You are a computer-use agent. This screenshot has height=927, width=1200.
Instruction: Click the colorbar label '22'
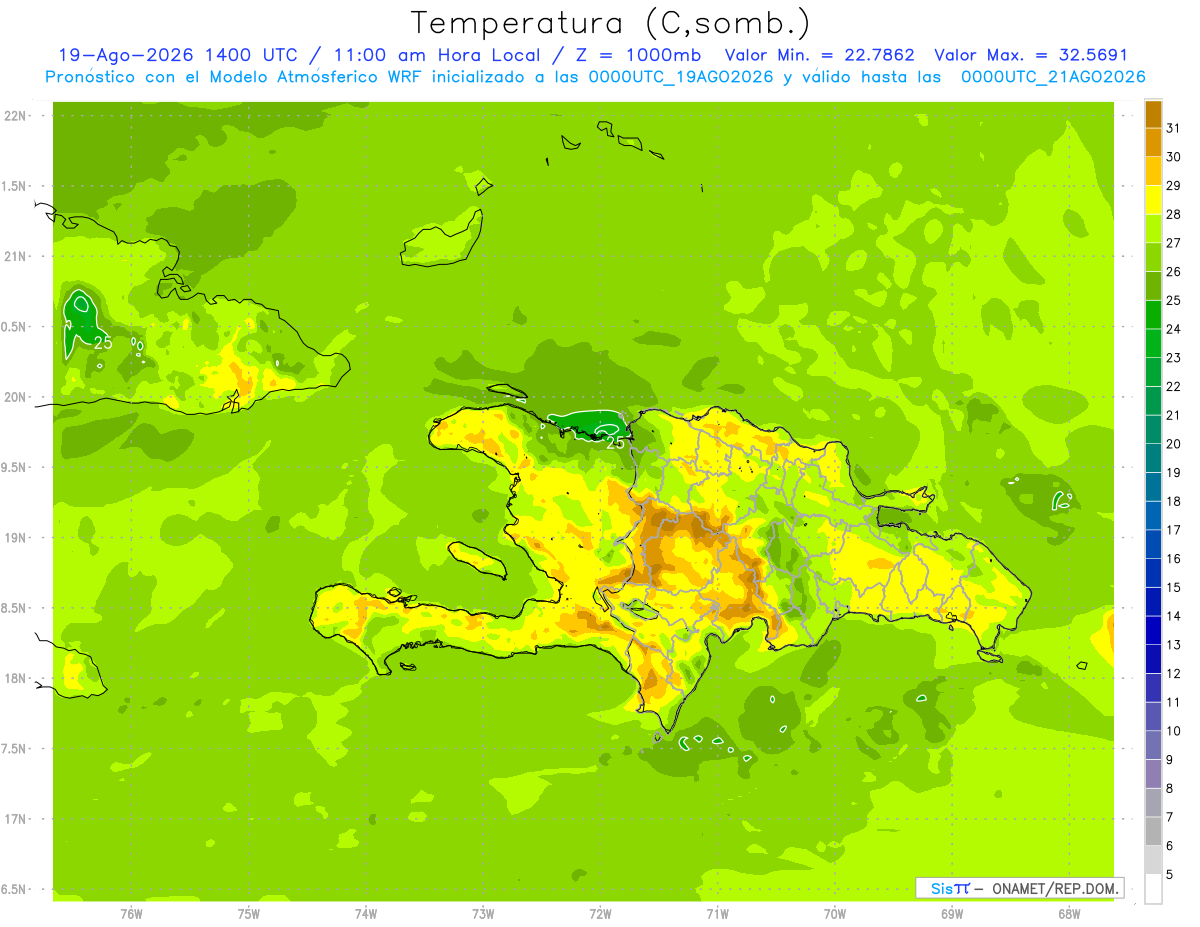pos(1174,386)
